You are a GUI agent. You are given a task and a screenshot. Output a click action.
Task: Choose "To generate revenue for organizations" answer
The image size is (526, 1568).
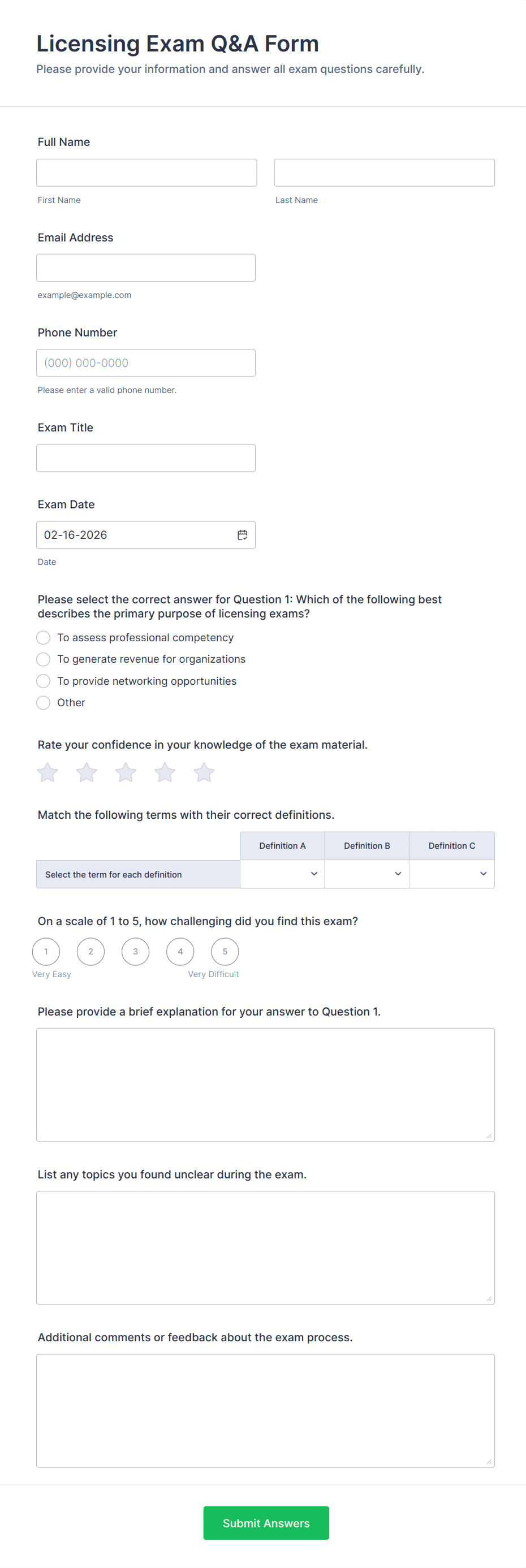click(x=43, y=659)
